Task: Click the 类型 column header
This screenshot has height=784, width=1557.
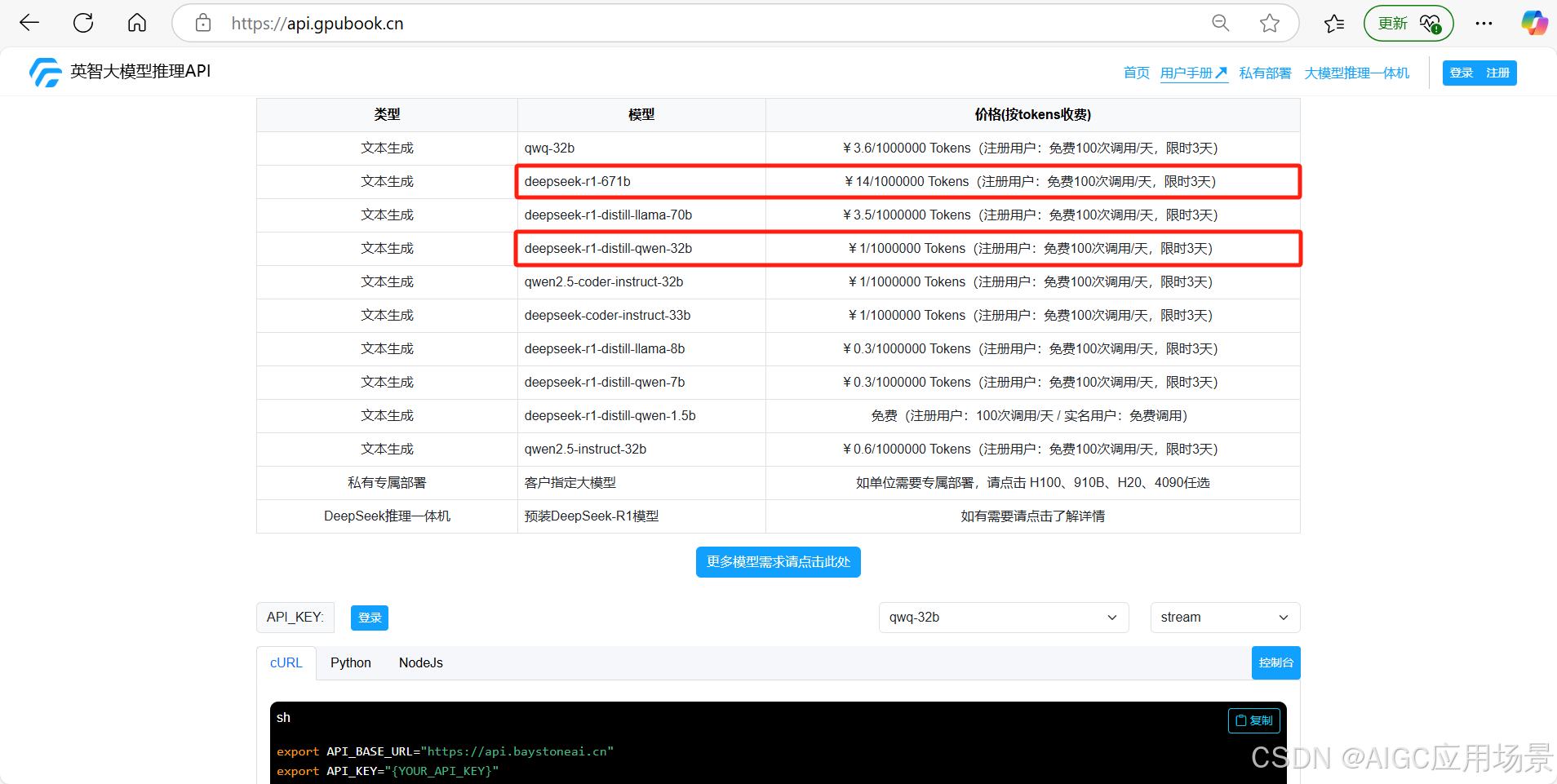Action: click(387, 114)
